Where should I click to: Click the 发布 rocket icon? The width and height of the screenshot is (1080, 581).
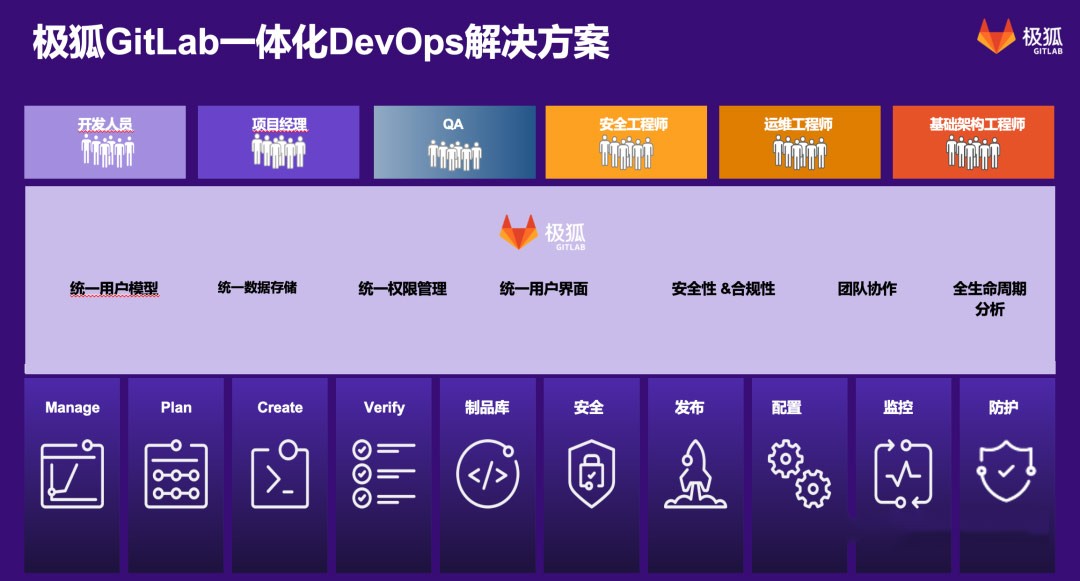[x=695, y=474]
